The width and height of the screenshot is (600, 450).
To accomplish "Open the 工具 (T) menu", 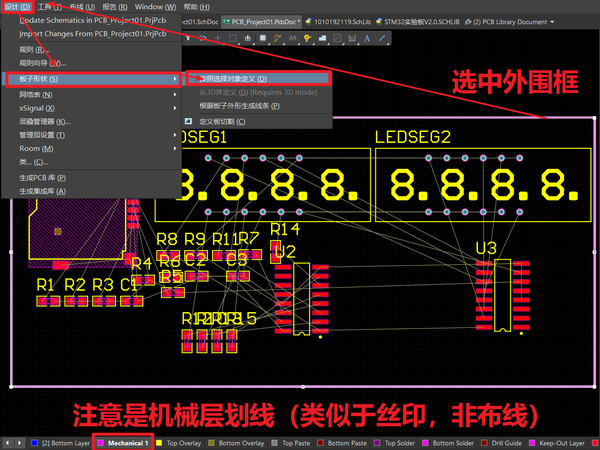I will coord(50,7).
